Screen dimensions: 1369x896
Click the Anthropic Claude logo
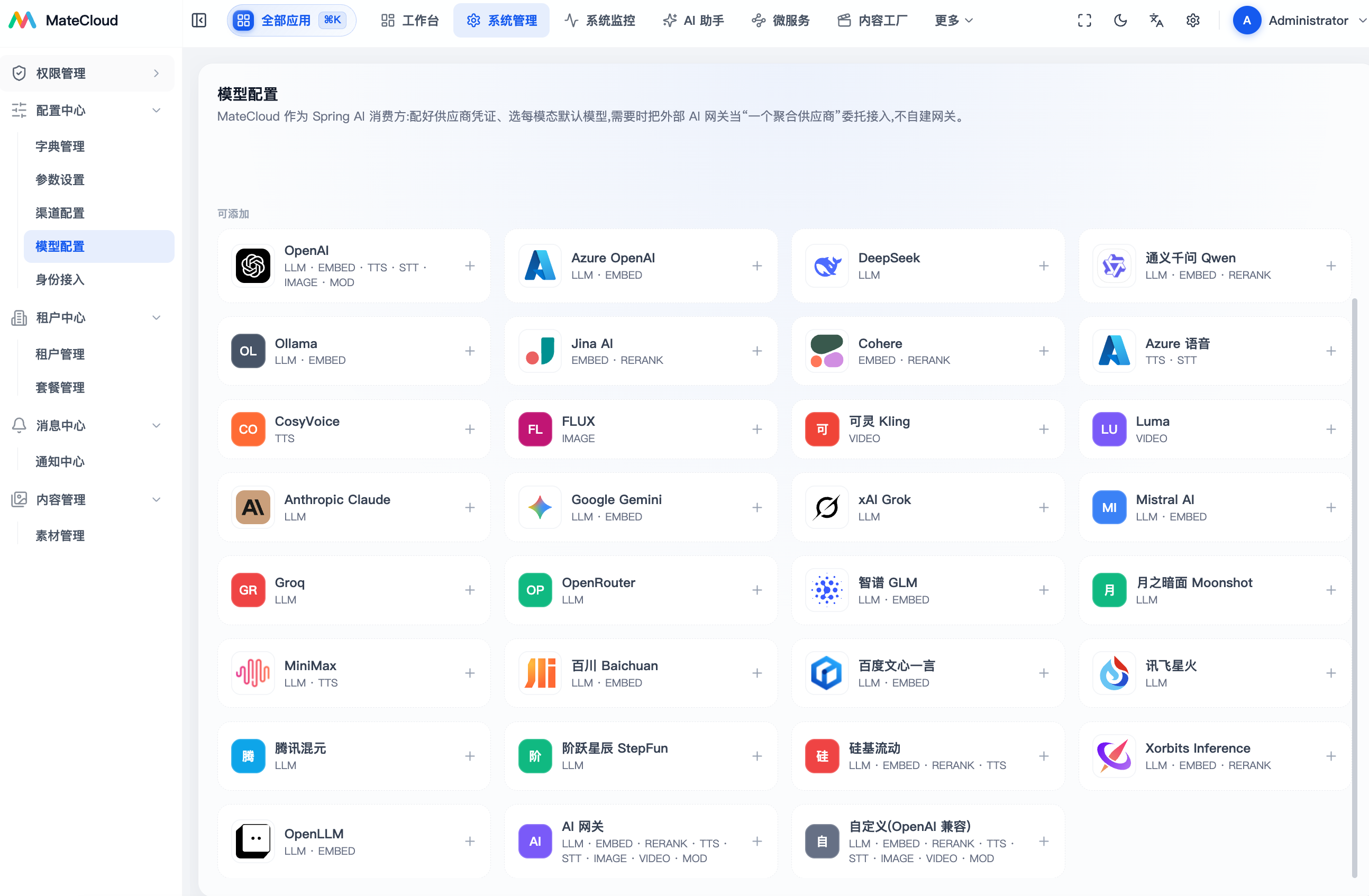pyautogui.click(x=252, y=507)
